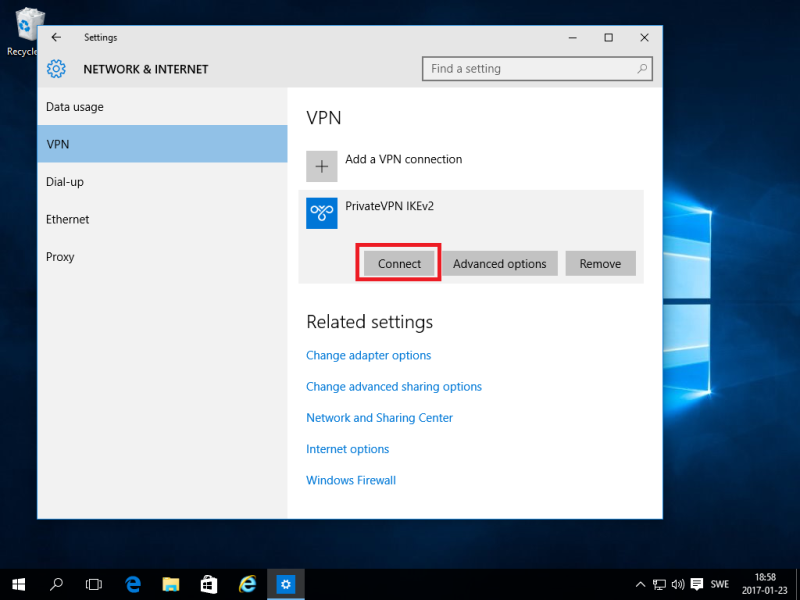800x600 pixels.
Task: Click the search magnifier in Find a setting
Action: pos(642,69)
